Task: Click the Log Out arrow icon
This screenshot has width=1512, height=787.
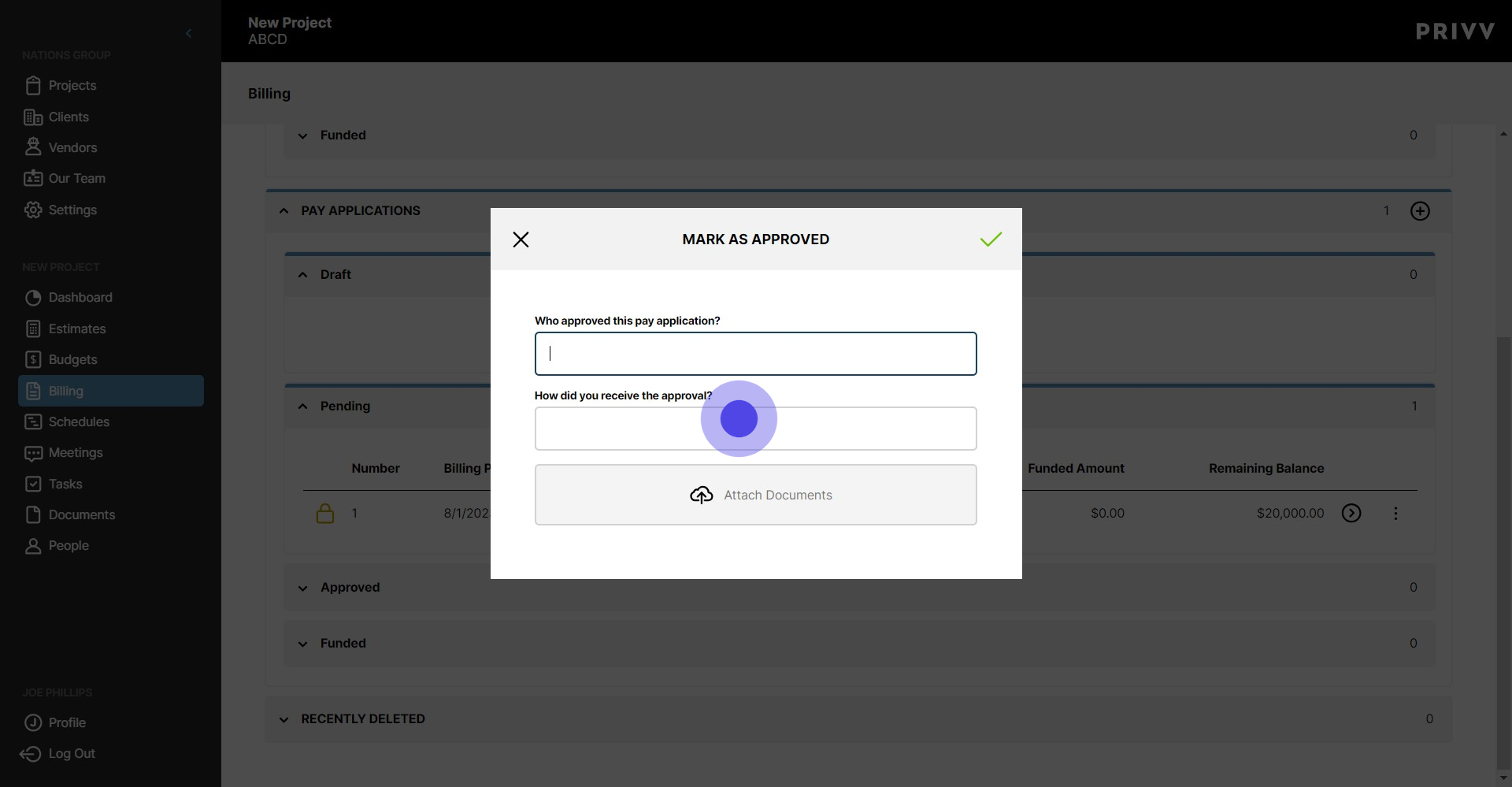Action: click(30, 754)
